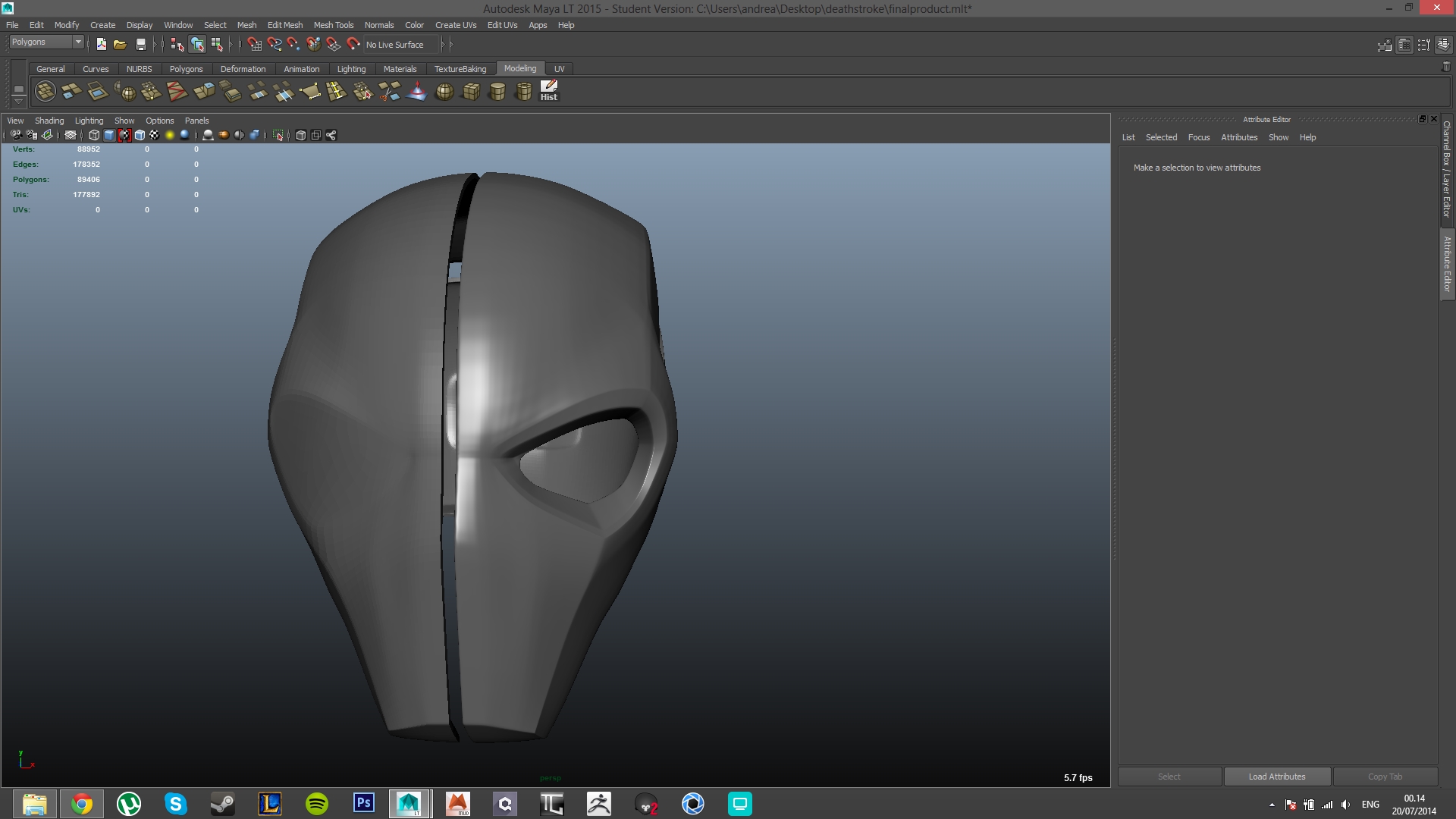Viewport: 1456px width, 819px height.
Task: Show the Attribute Editor panel icon
Action: [x=1404, y=45]
